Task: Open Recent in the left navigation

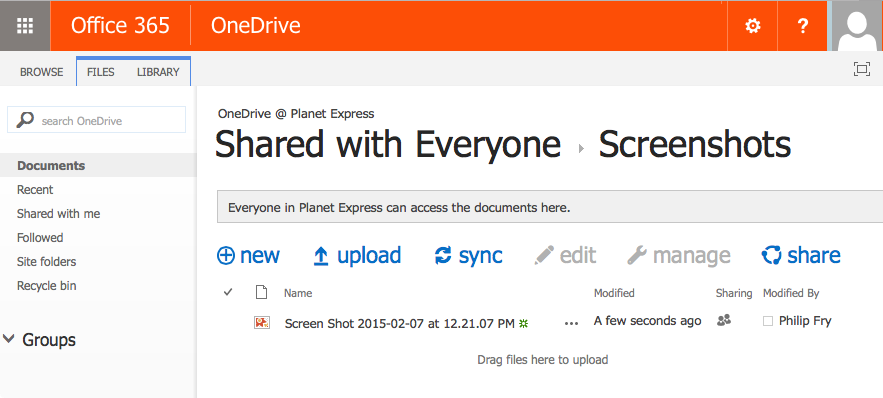Action: [35, 190]
